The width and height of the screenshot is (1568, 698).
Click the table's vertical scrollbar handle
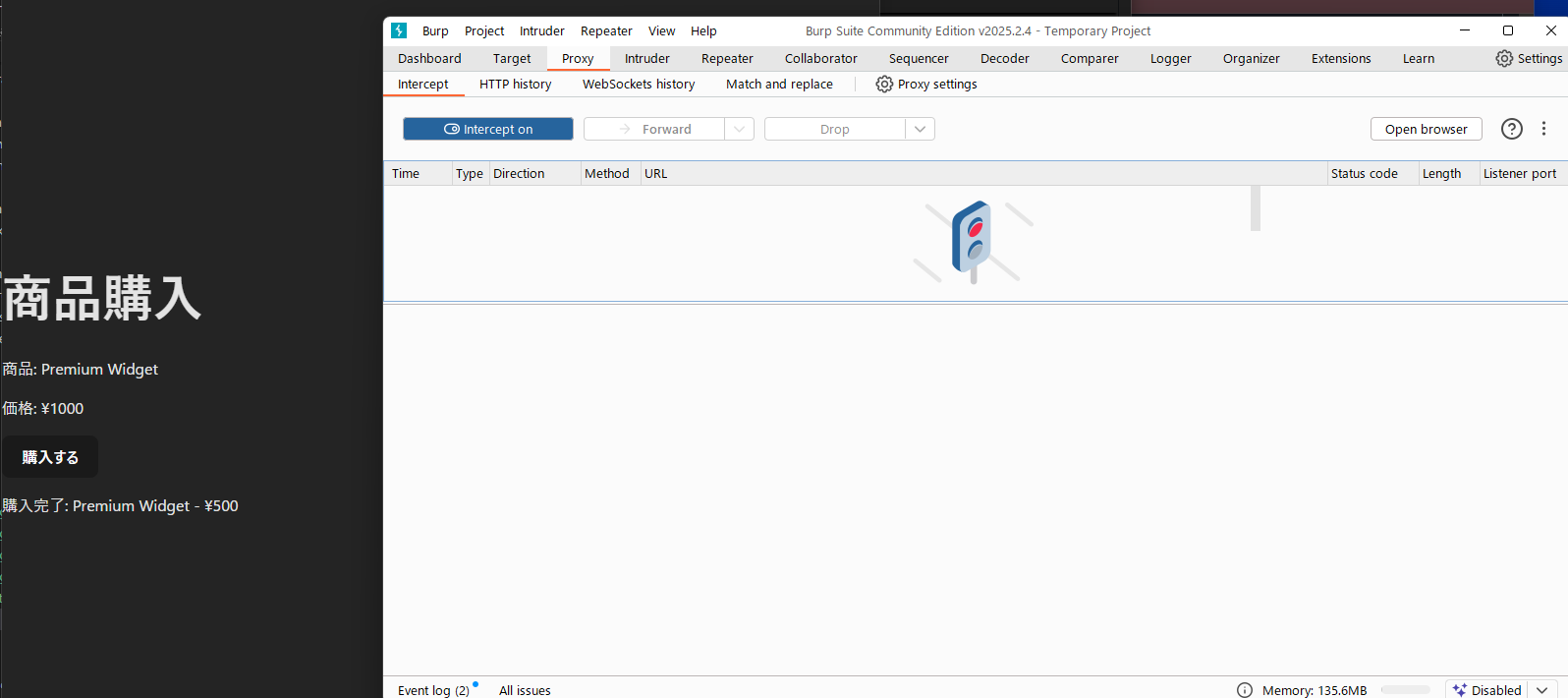click(x=1256, y=208)
